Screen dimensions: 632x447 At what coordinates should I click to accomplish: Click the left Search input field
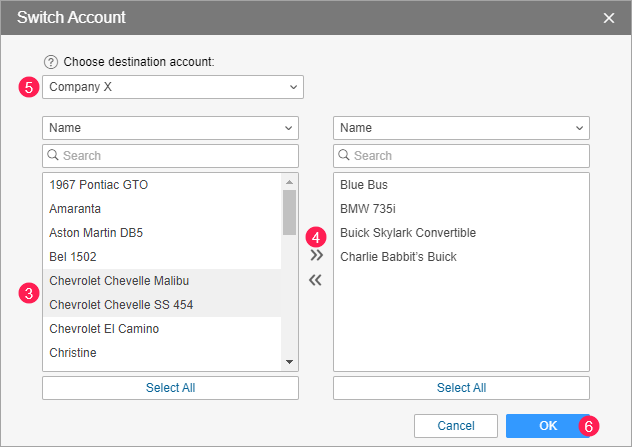(170, 156)
